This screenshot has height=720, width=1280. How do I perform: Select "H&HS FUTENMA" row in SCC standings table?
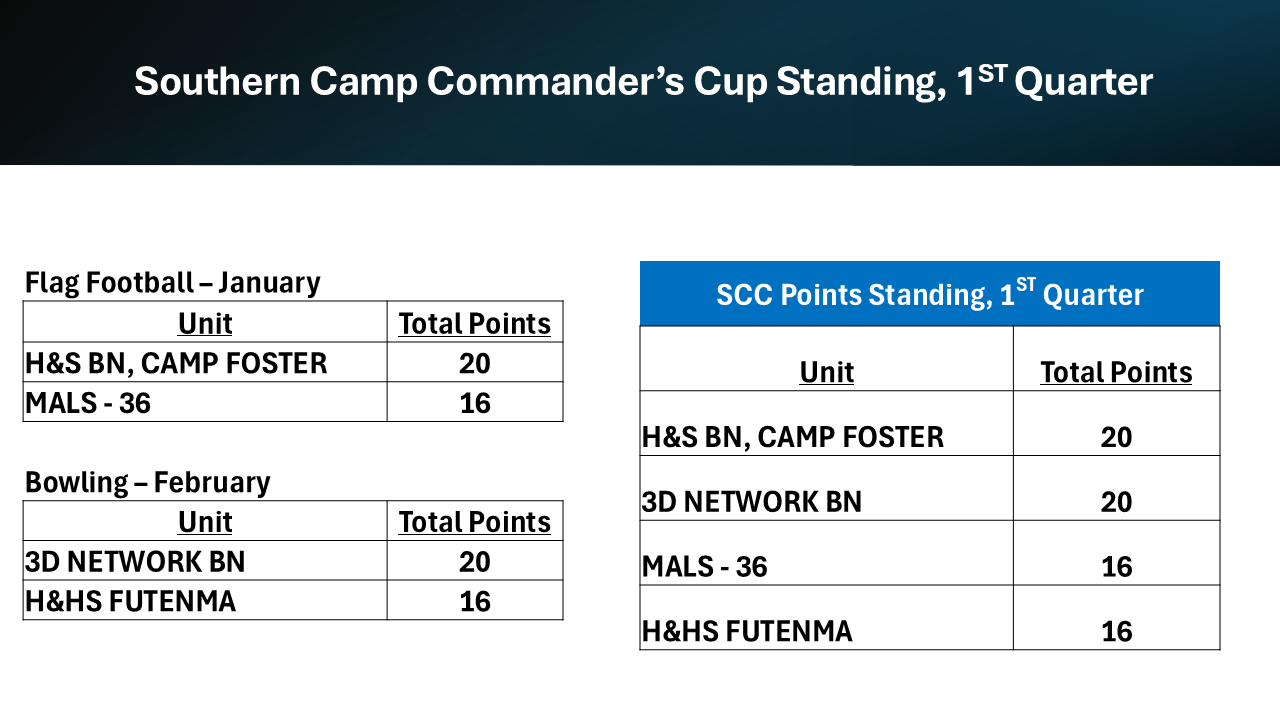(747, 631)
